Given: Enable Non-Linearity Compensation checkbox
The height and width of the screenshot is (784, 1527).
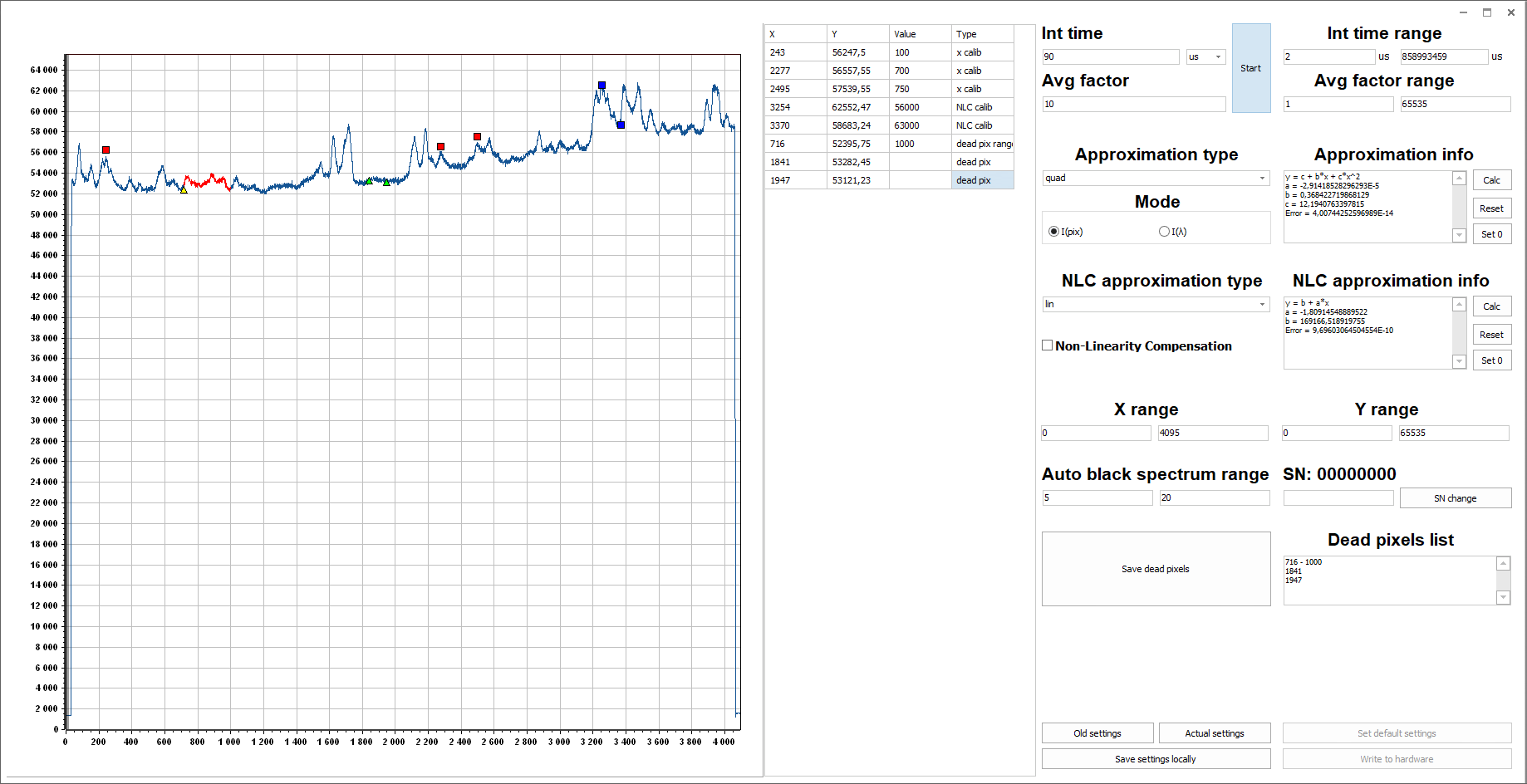Looking at the screenshot, I should point(1048,345).
